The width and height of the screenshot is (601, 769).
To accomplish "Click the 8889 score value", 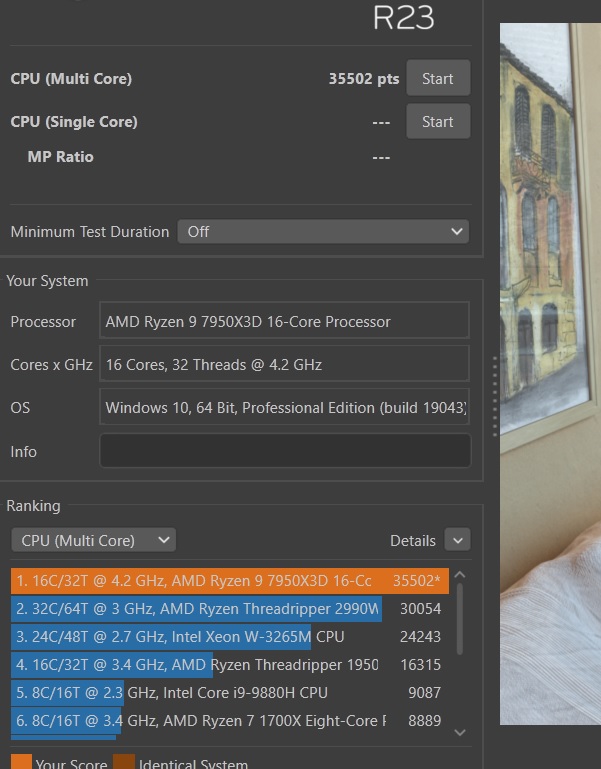I will pyautogui.click(x=424, y=720).
